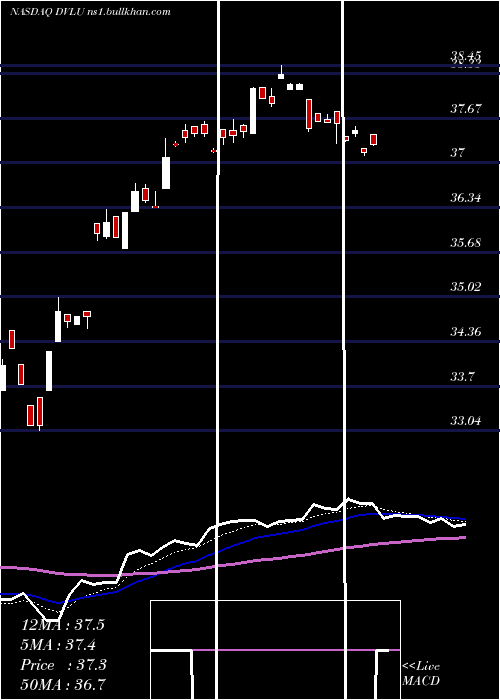Viewport: 500px width, 700px height.
Task: Click the 50MA : 36.7 readout
Action: coord(63,684)
